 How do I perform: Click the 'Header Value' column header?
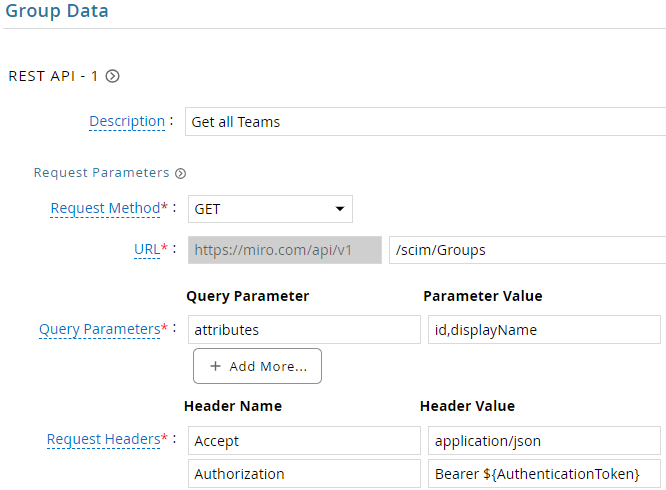pos(467,406)
